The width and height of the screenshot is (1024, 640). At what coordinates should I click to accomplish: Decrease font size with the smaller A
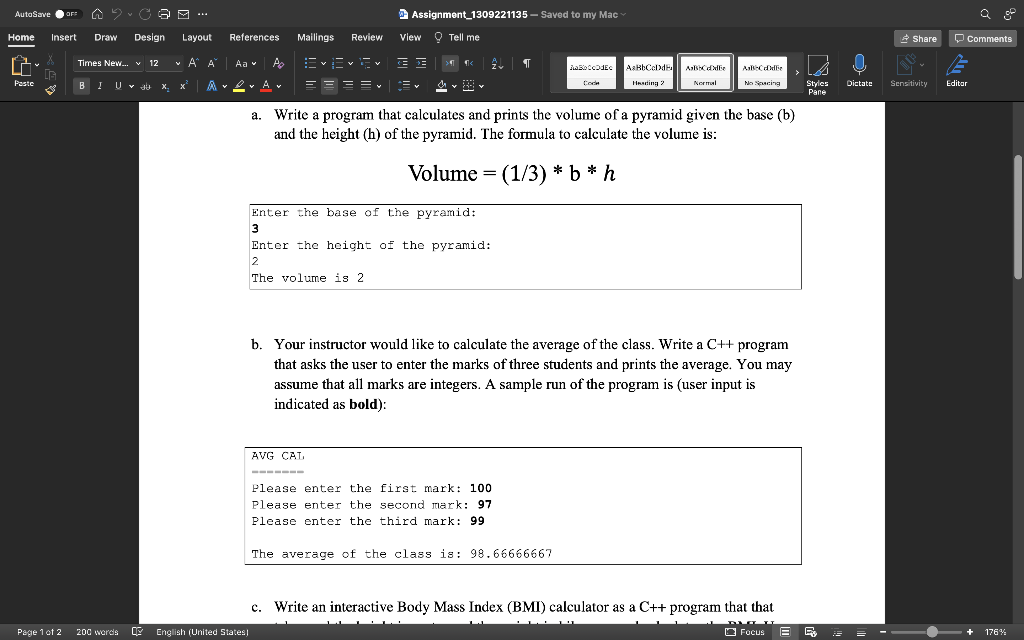pos(212,63)
